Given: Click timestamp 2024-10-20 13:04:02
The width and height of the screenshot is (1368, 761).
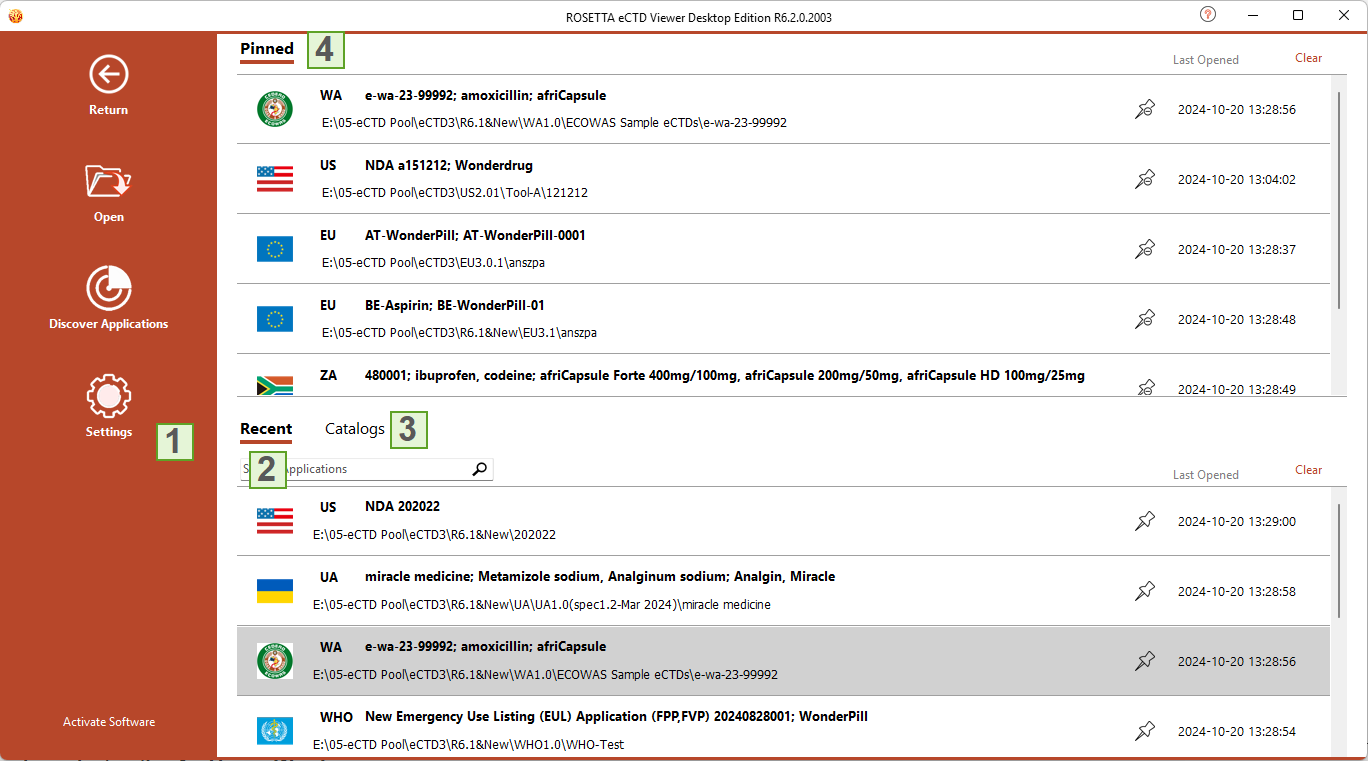Looking at the screenshot, I should pos(1237,180).
